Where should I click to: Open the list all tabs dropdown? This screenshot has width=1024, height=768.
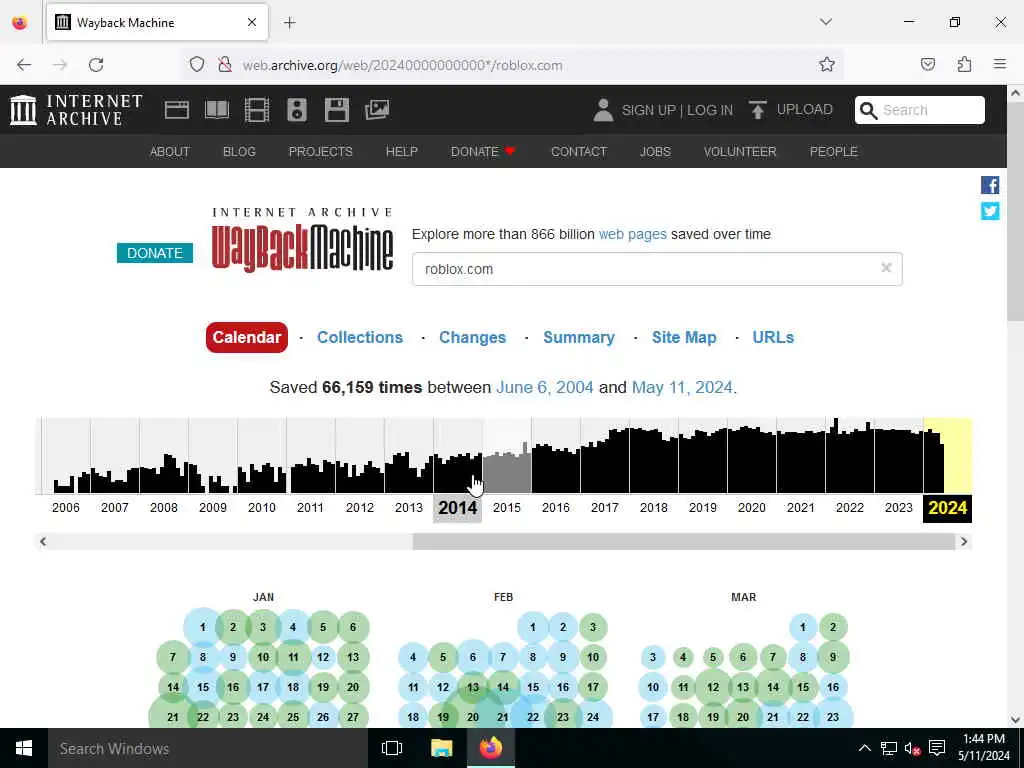click(x=826, y=22)
